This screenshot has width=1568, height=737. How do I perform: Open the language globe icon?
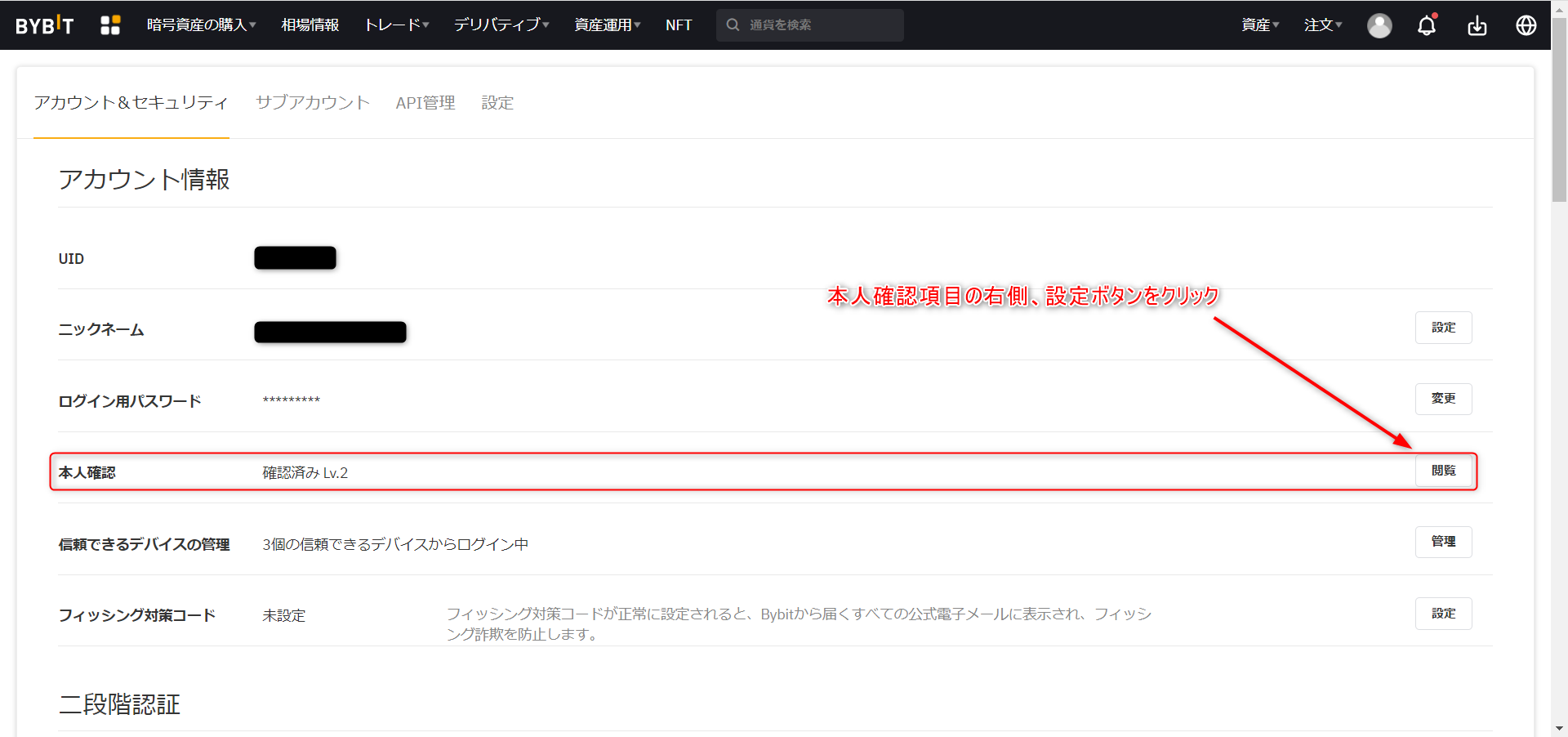tap(1526, 25)
